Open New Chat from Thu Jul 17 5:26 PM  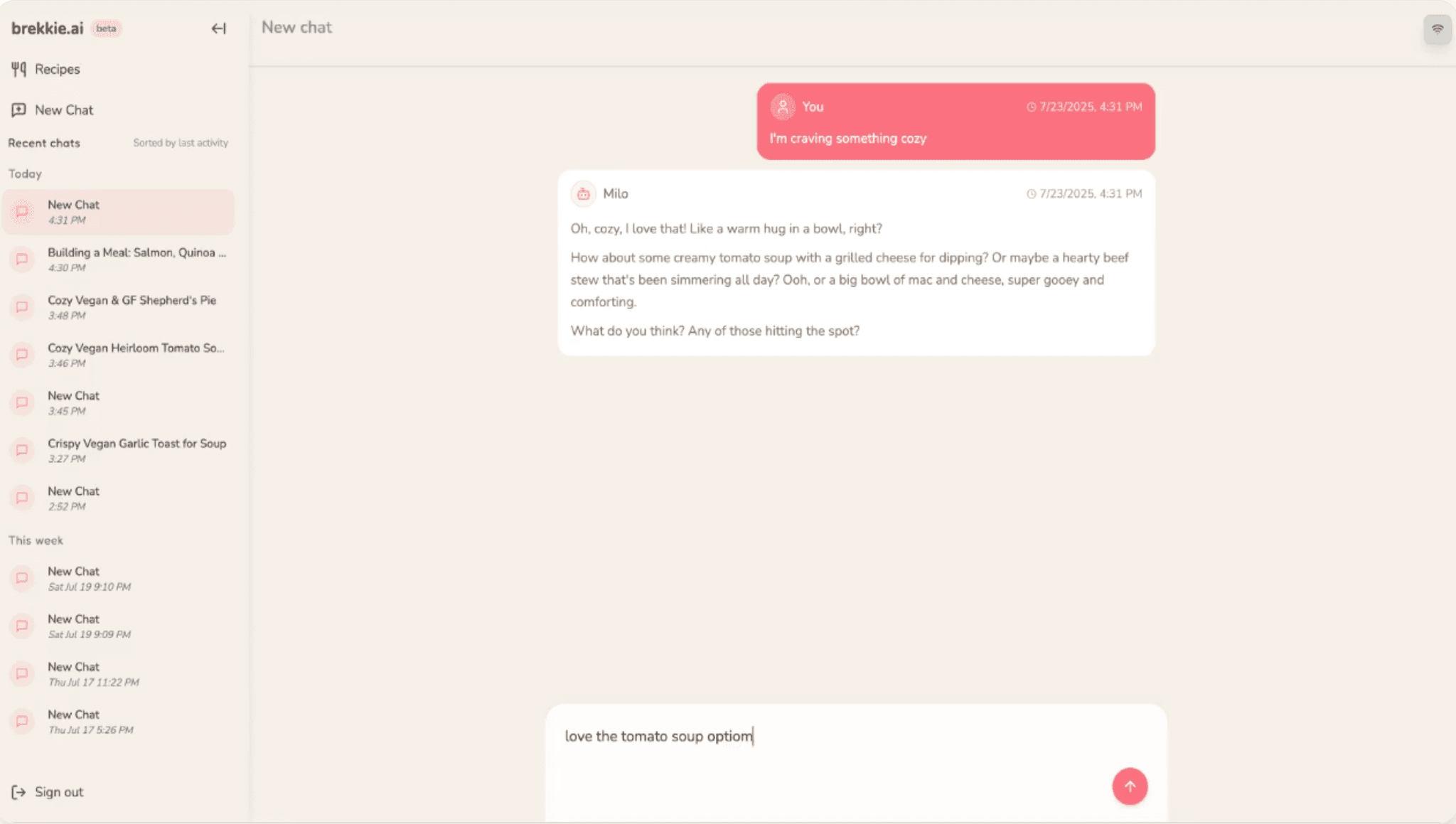[x=119, y=721]
